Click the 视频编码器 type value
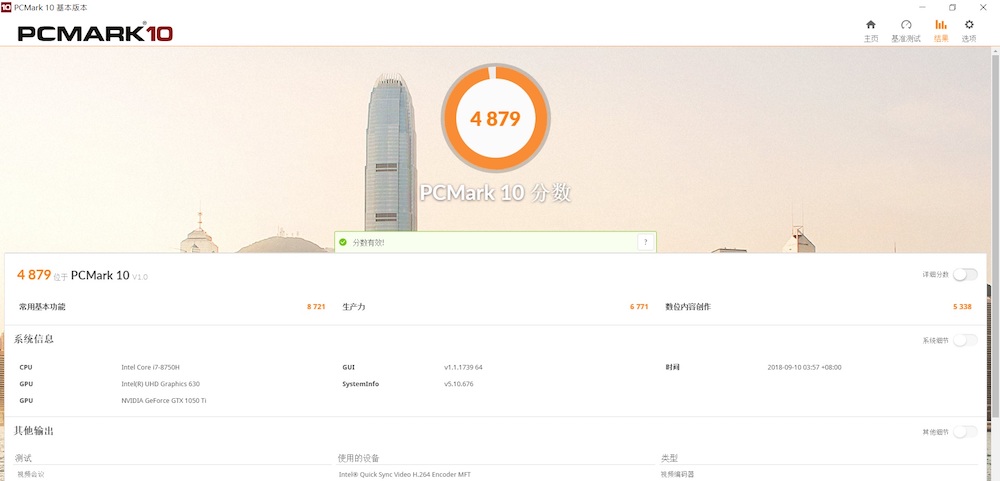The width and height of the screenshot is (1000, 481). click(677, 475)
